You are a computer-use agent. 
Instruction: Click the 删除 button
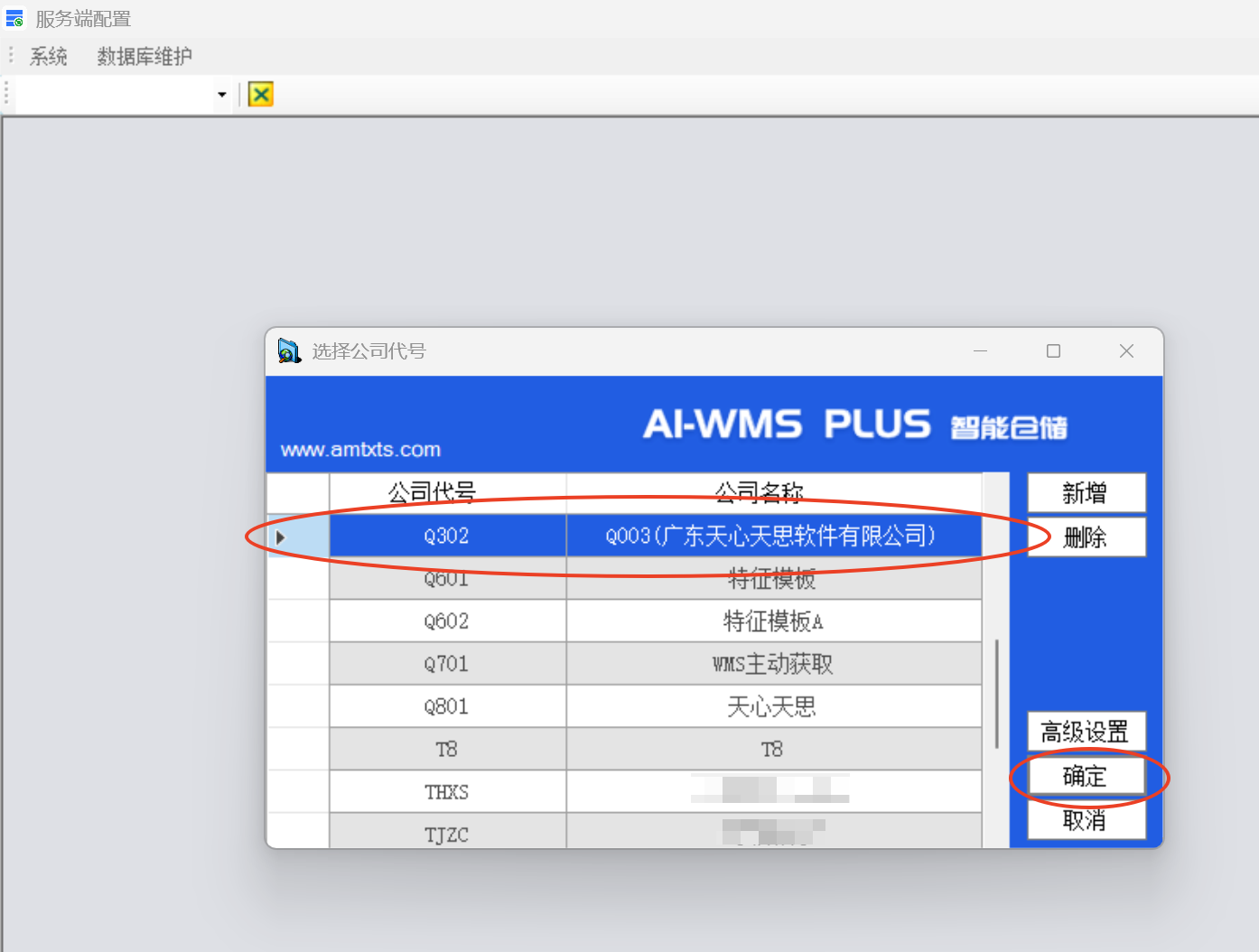pyautogui.click(x=1086, y=537)
